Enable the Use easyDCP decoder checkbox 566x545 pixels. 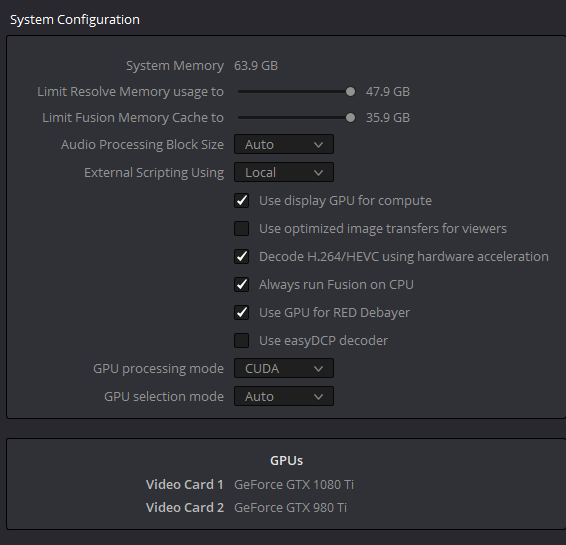tap(241, 340)
